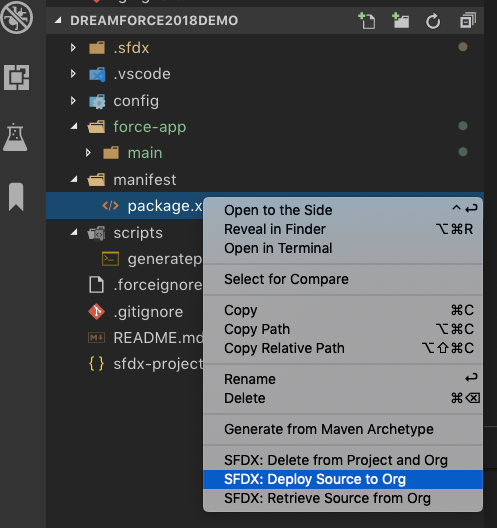Expand the .sfdx folder arrow

point(73,47)
